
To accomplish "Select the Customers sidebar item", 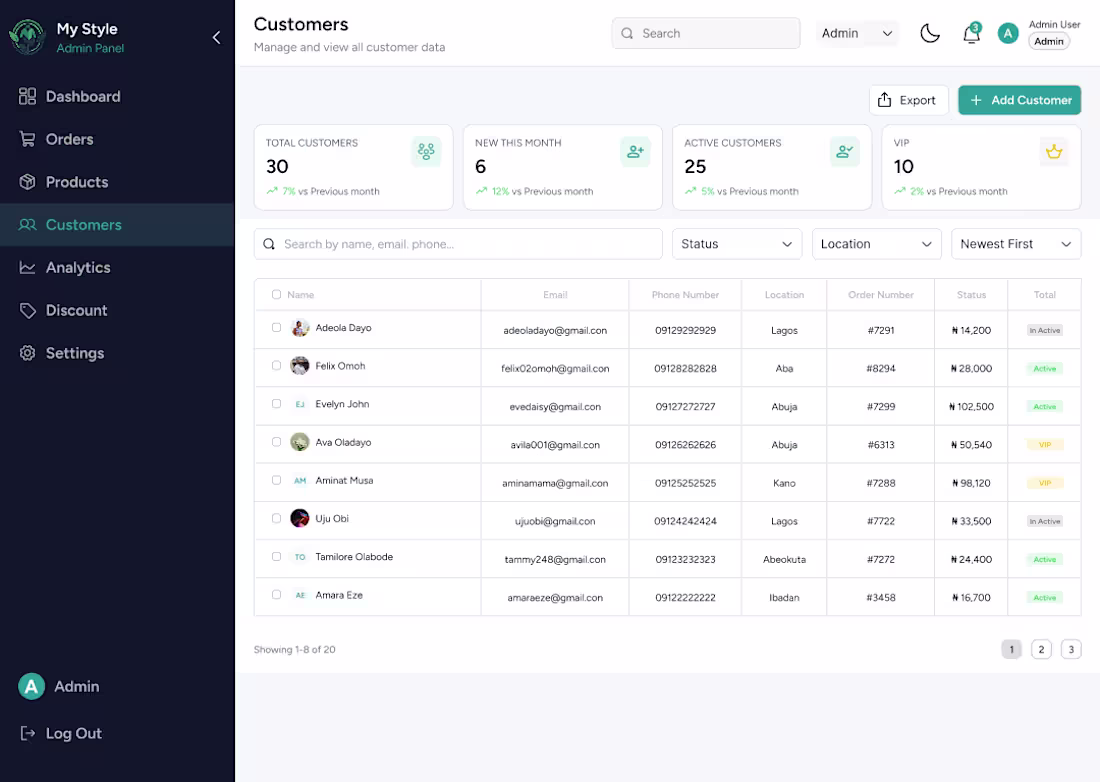I will tap(117, 224).
